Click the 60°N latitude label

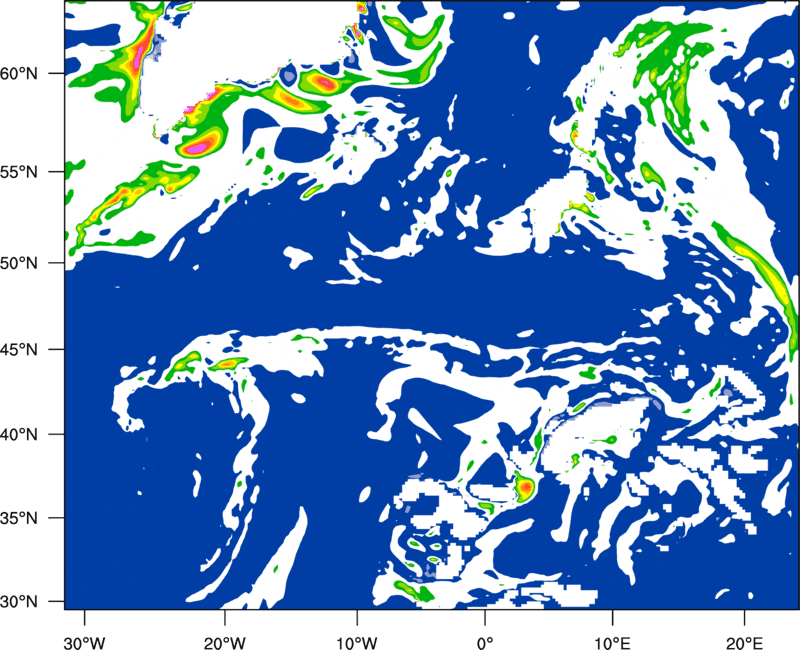tap(19, 73)
